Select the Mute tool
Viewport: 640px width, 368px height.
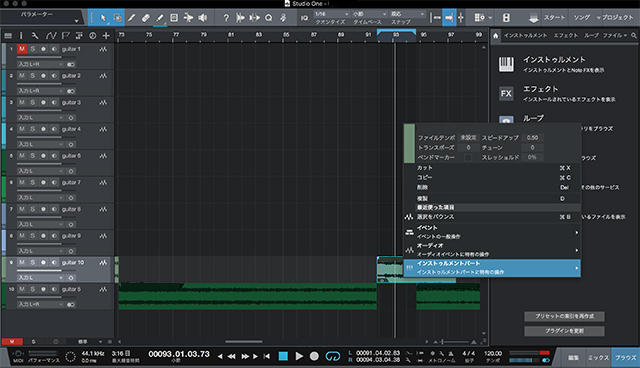174,18
